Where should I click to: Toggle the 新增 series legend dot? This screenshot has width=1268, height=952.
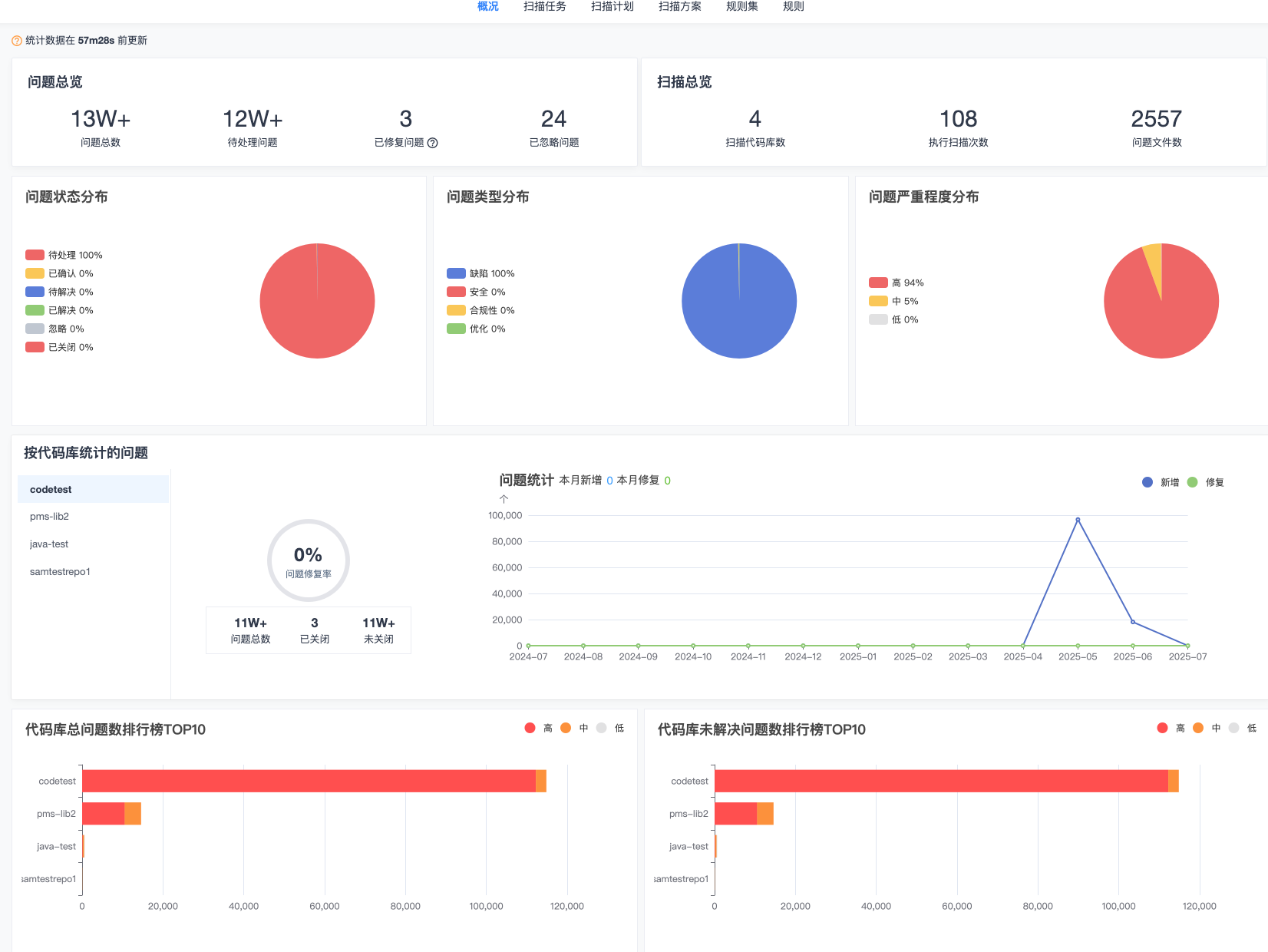(1147, 482)
